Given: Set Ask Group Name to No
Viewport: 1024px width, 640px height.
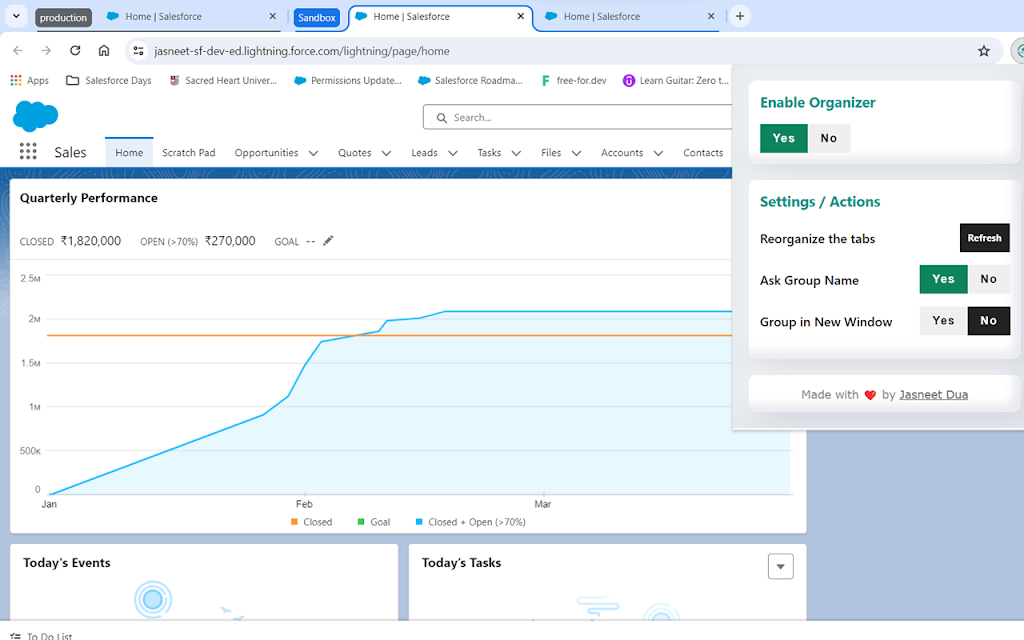Looking at the screenshot, I should click(988, 279).
